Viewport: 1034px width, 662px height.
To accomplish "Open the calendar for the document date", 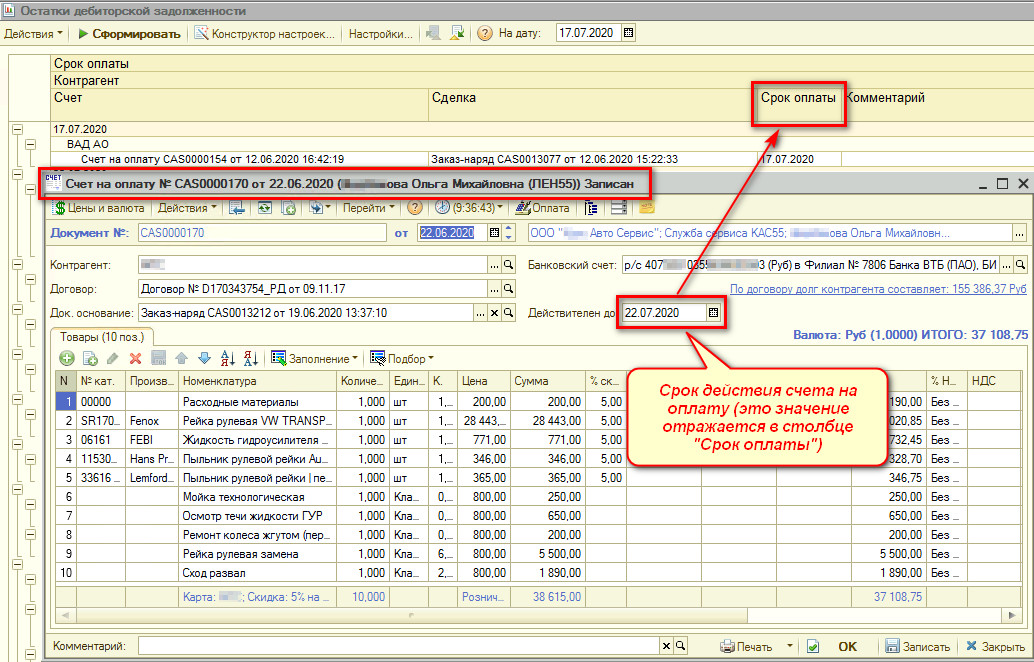I will tap(494, 233).
